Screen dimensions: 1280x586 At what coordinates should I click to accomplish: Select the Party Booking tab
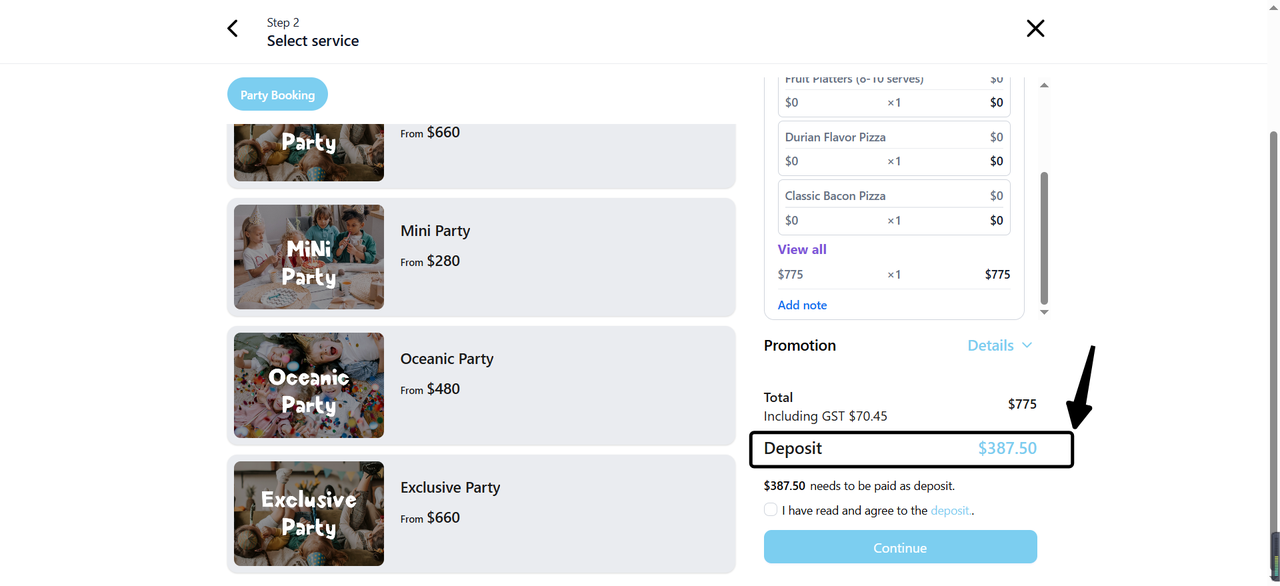point(277,95)
